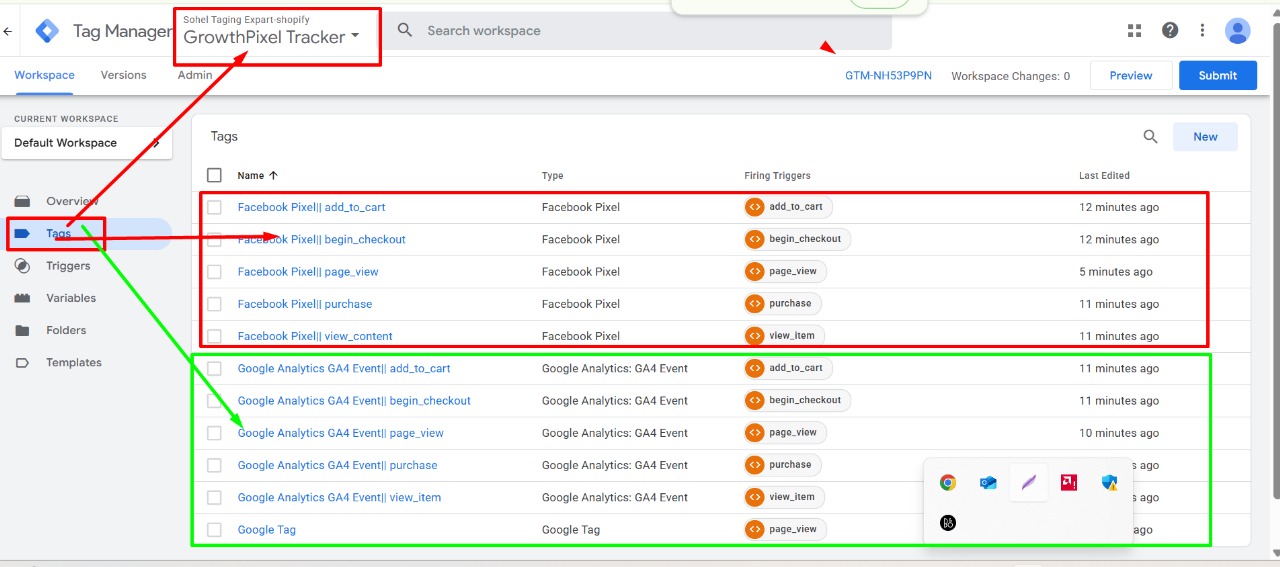Click red AMD icon in tray popup
Viewport: 1280px width, 567px height.
1069,482
